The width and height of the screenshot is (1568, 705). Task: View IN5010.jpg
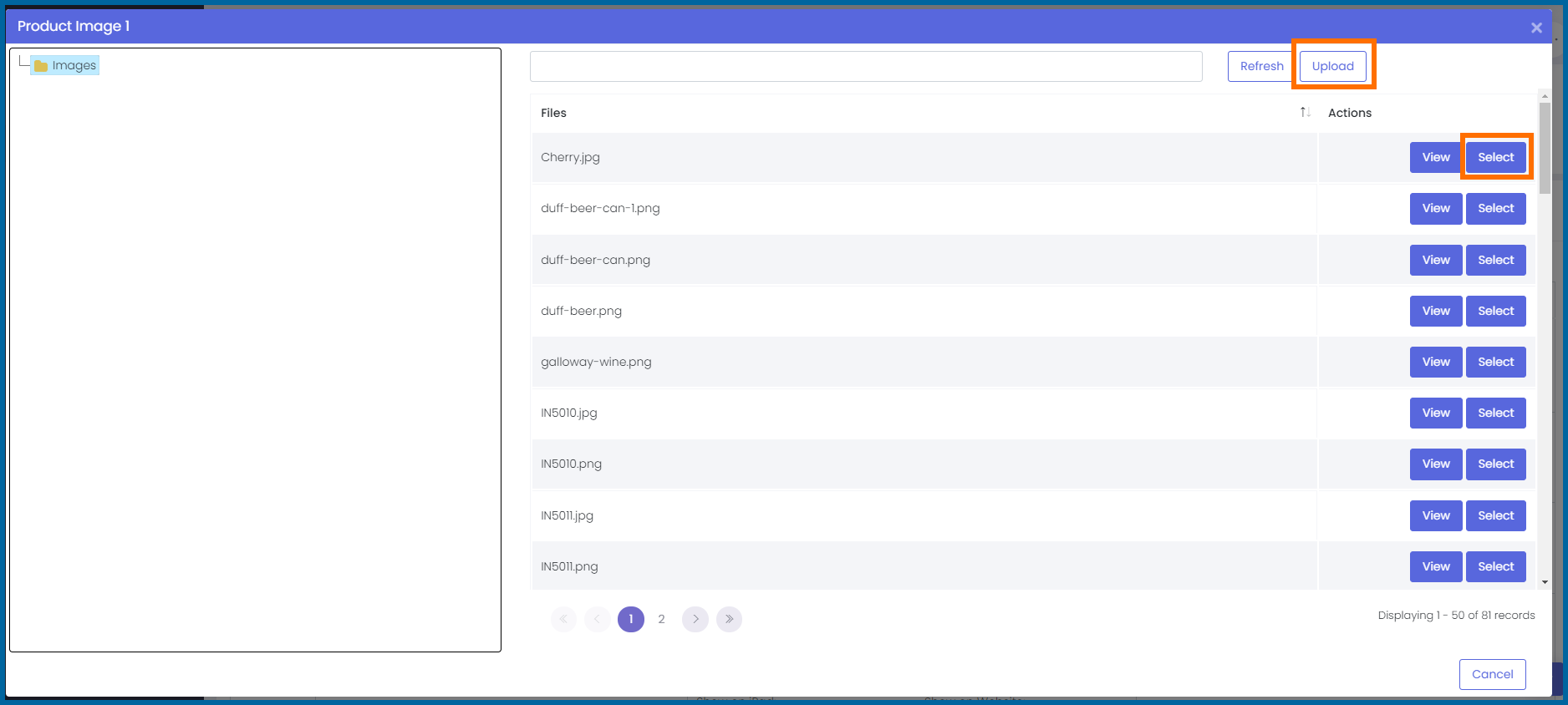click(1436, 413)
